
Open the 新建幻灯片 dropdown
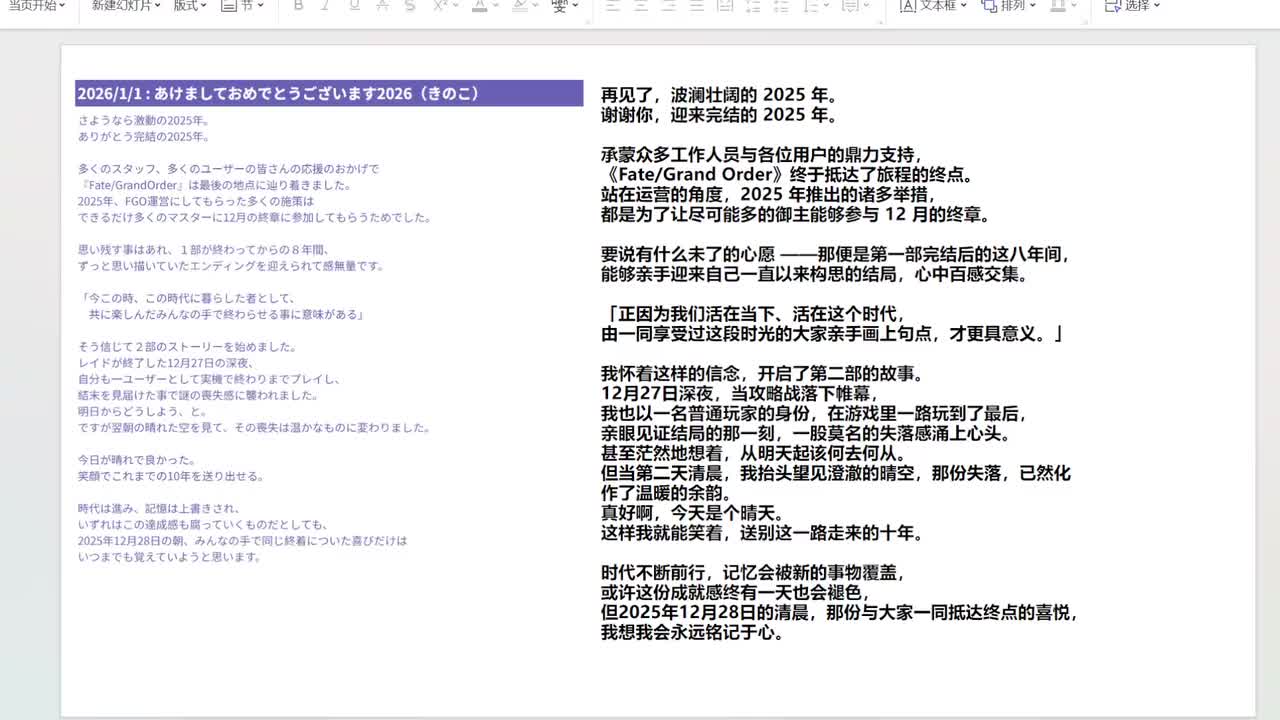126,5
